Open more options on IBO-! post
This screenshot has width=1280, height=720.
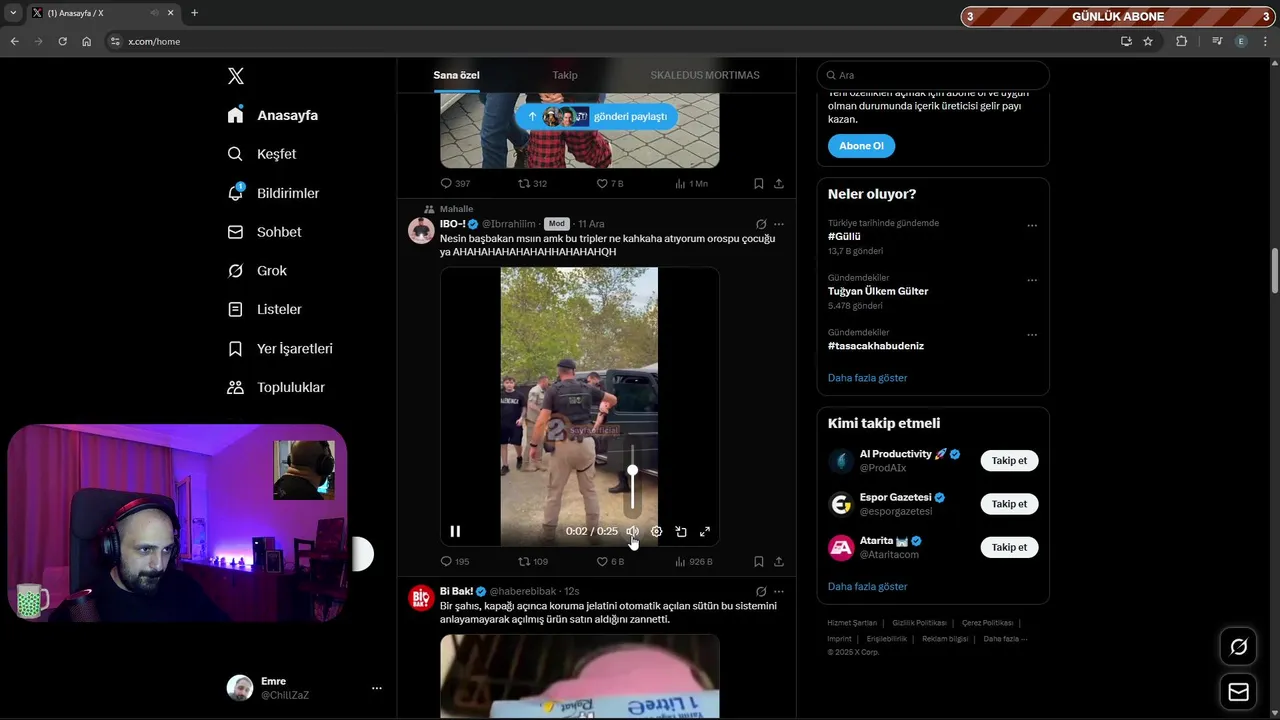(x=779, y=224)
